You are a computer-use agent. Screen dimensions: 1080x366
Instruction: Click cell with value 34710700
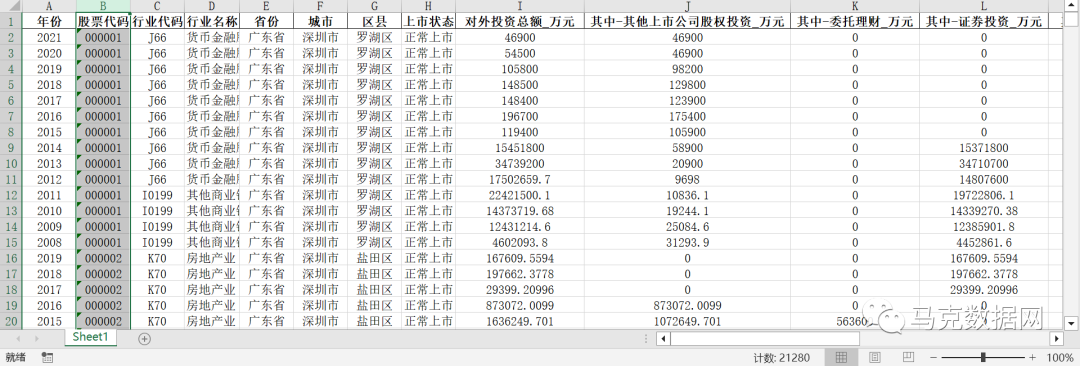coord(984,164)
